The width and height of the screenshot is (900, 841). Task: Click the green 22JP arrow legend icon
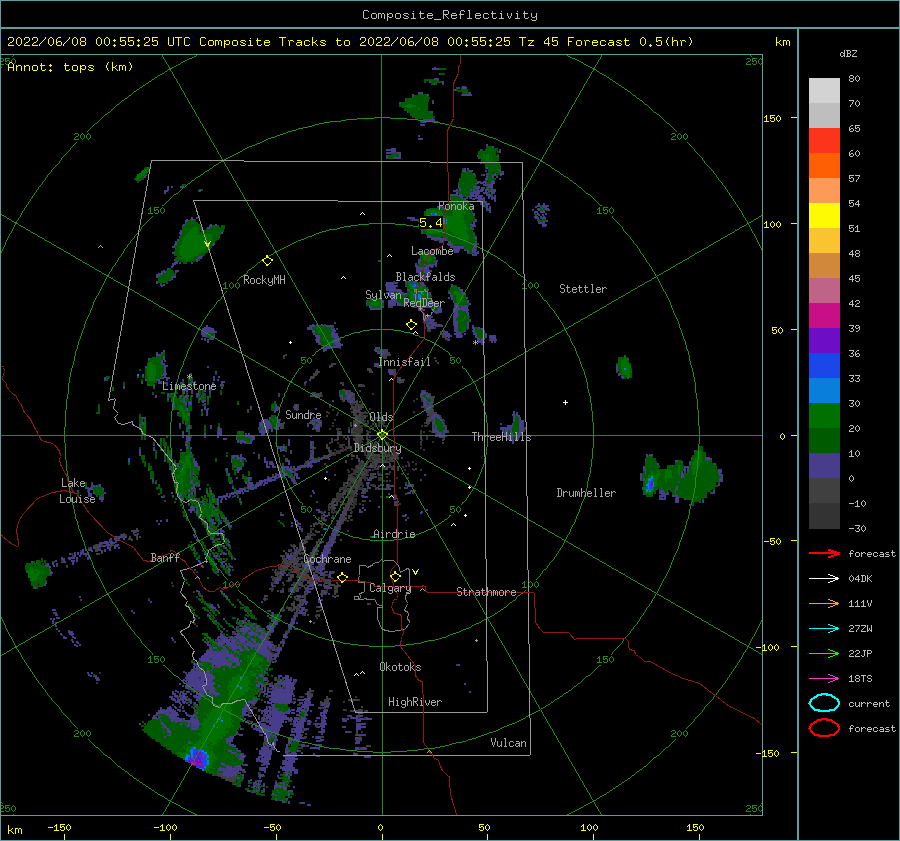824,653
